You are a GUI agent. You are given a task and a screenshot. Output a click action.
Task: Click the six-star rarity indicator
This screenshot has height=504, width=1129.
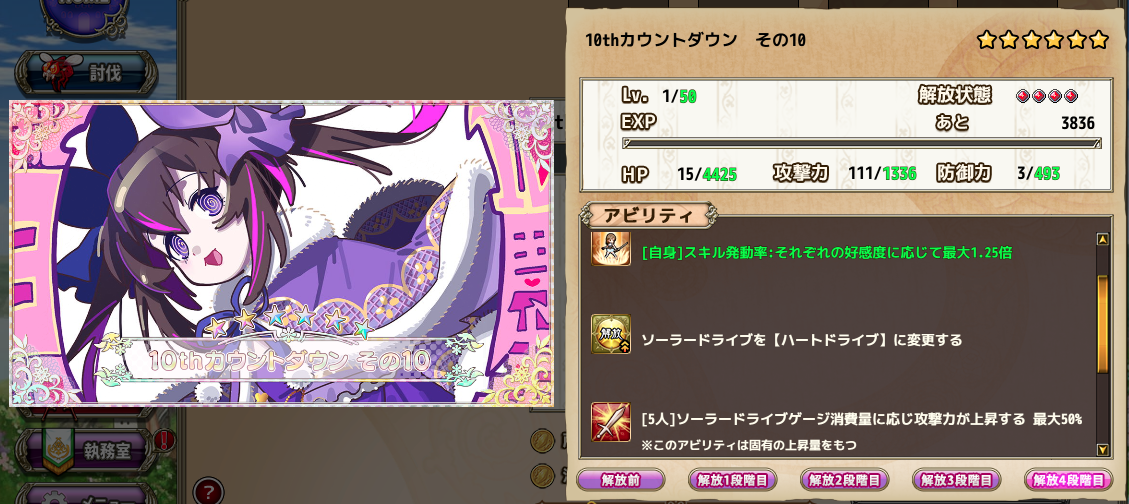tap(1043, 40)
